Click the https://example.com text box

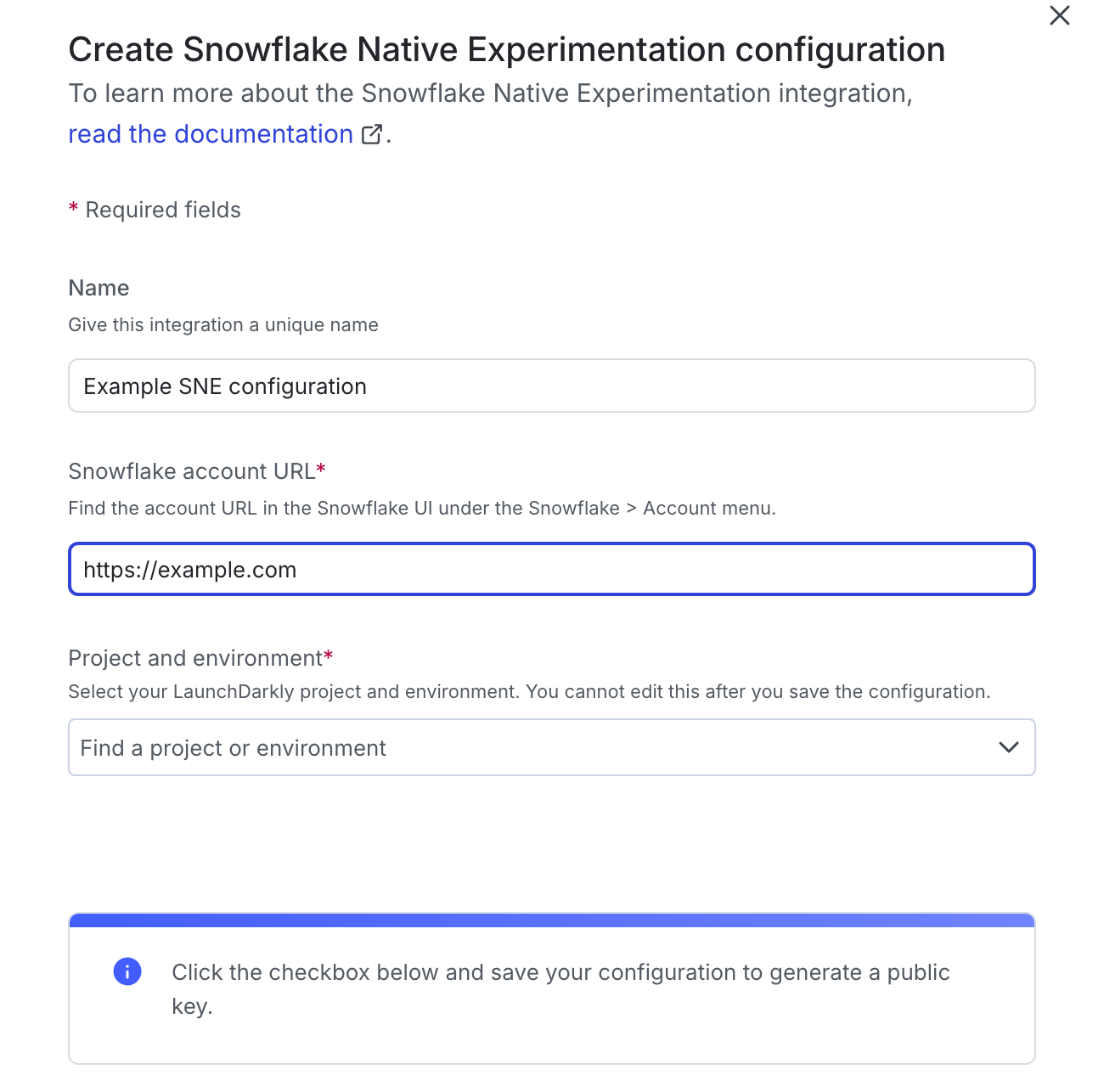(x=552, y=569)
